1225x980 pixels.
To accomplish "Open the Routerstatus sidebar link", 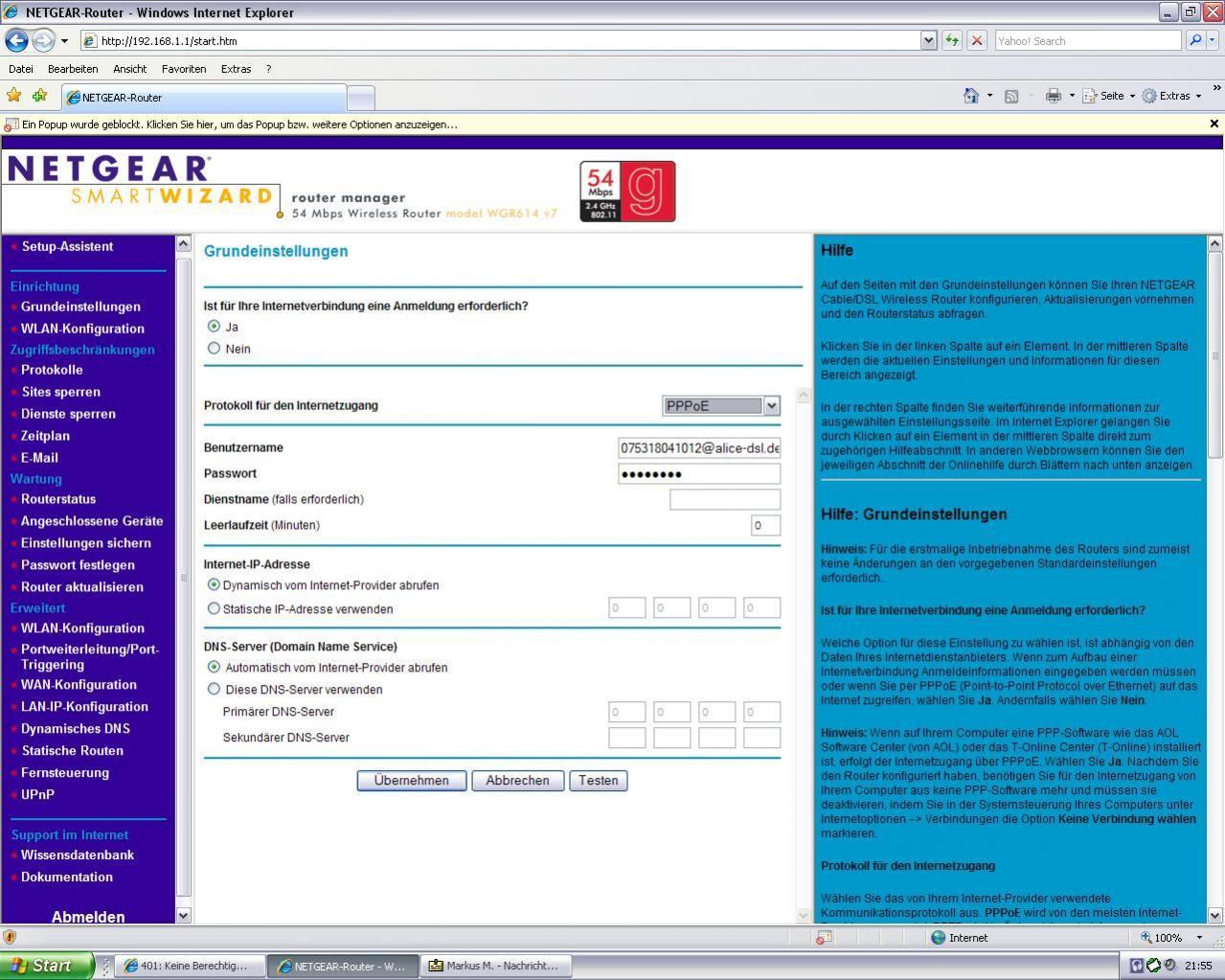I will [x=58, y=499].
